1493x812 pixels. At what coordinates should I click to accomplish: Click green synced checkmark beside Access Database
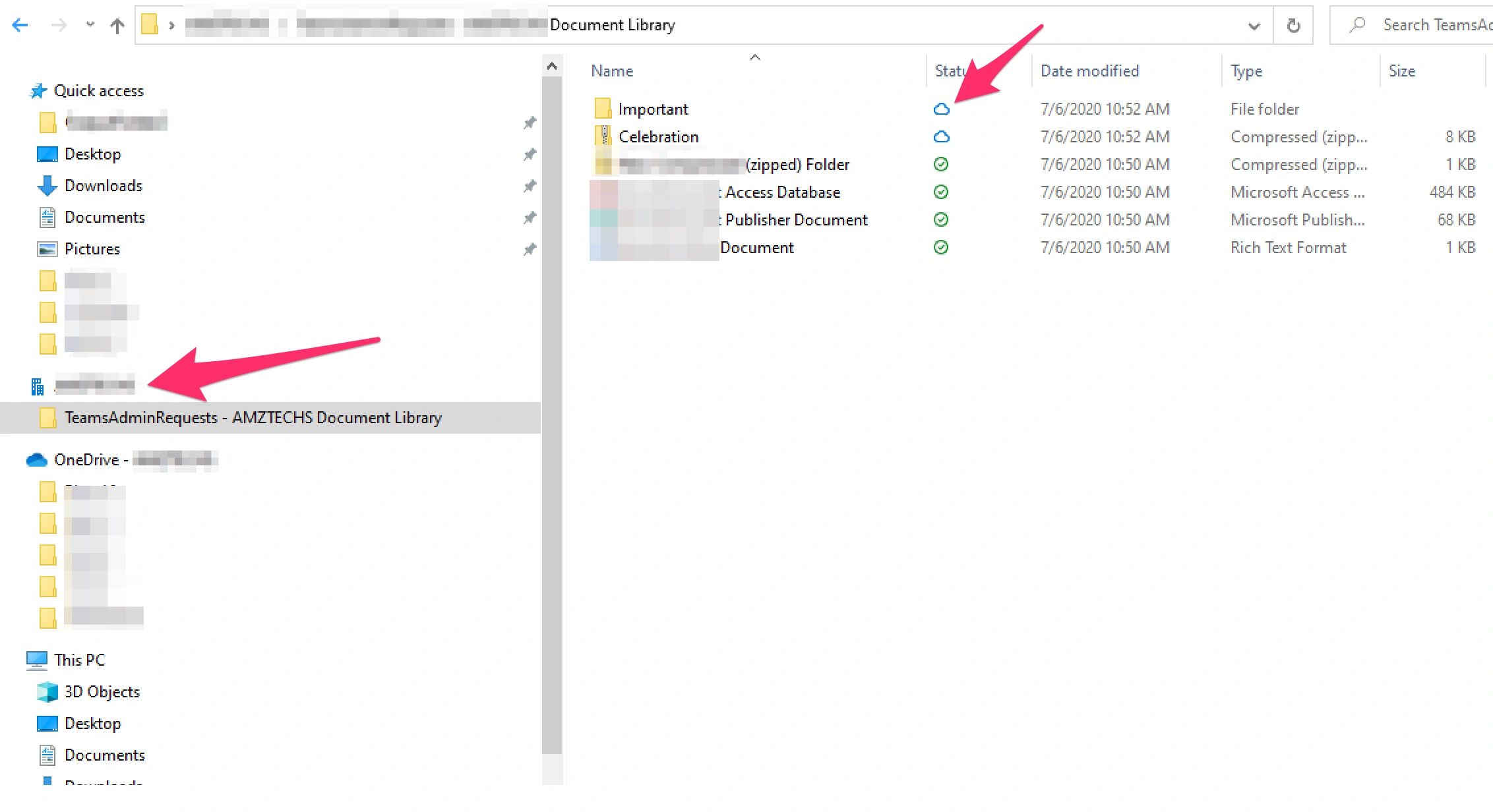[x=941, y=192]
